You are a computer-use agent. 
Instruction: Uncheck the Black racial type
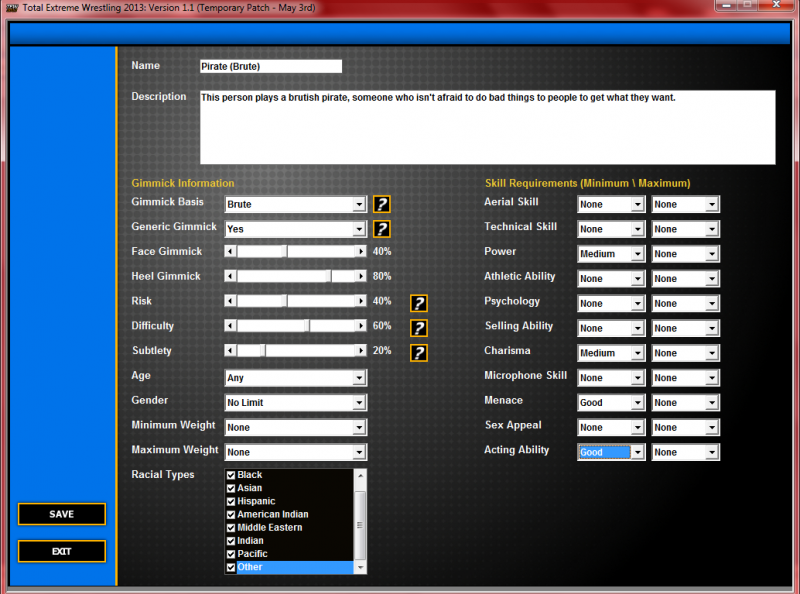(231, 475)
